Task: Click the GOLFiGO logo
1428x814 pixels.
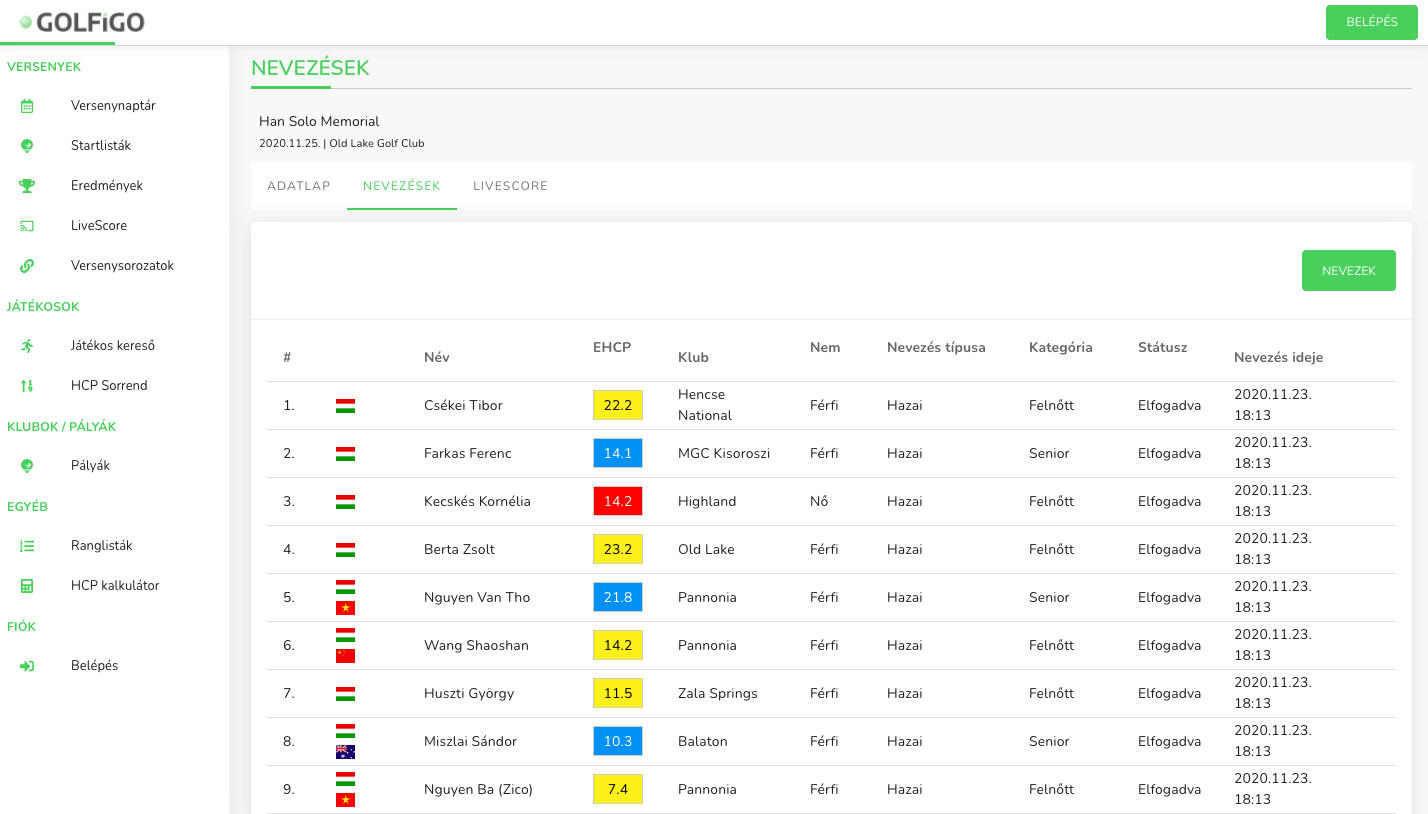Action: coord(81,21)
